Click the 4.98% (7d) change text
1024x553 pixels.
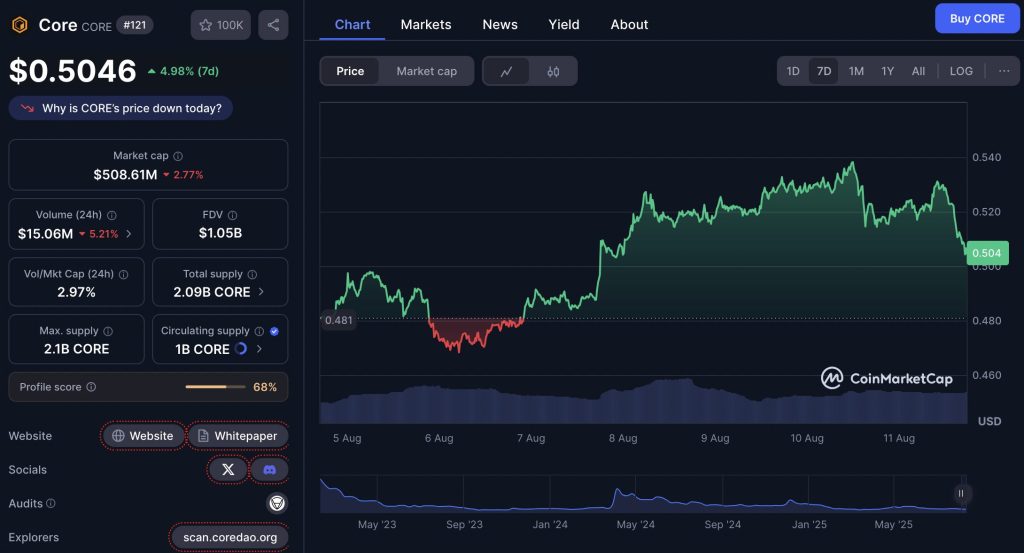coord(189,71)
